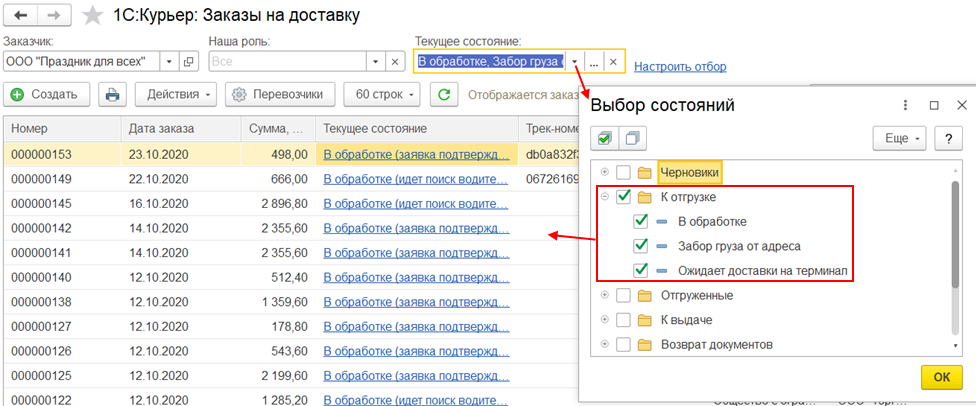
Task: Maximize the Выбор состояний dialog
Action: click(x=934, y=105)
